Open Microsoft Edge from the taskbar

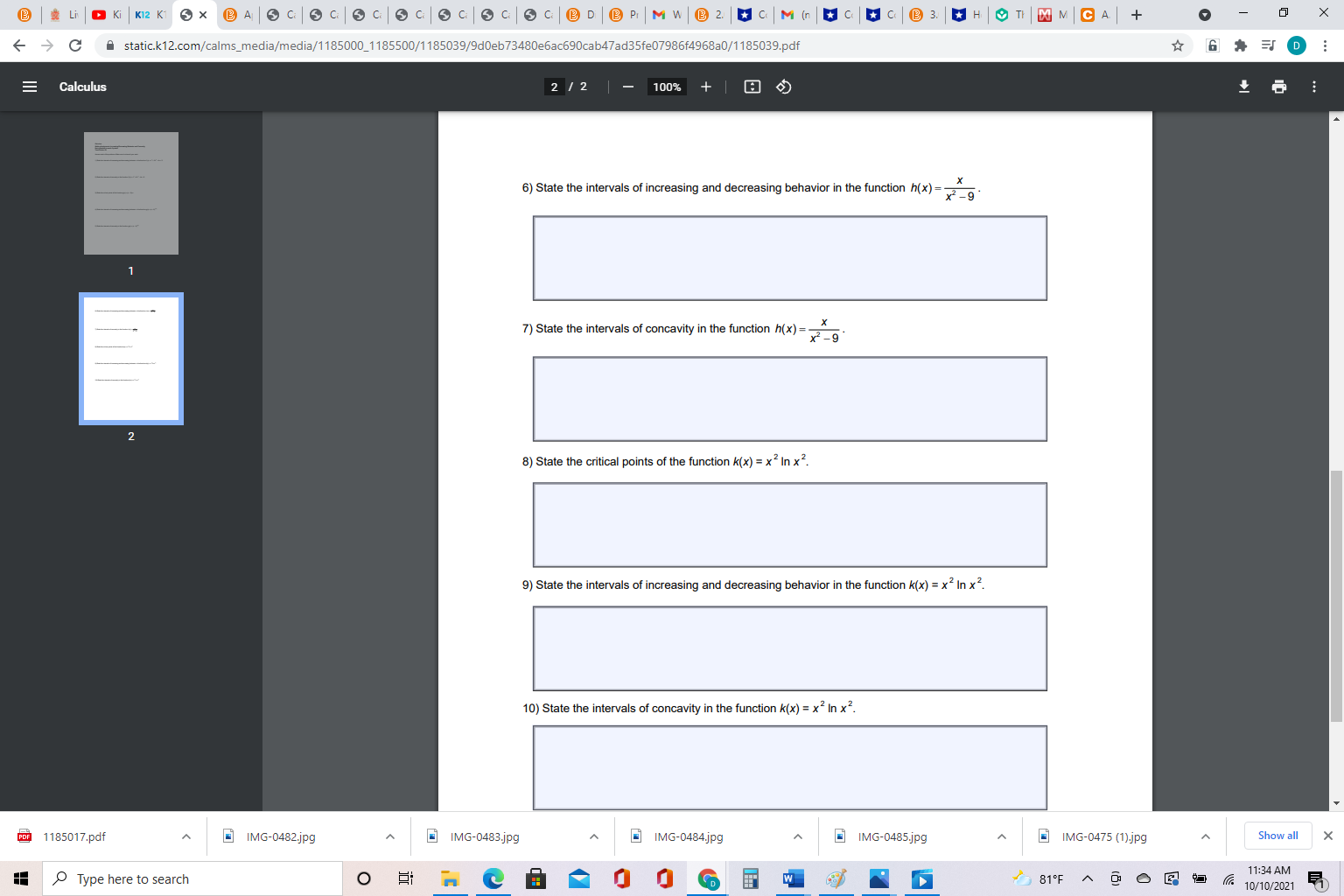point(493,878)
